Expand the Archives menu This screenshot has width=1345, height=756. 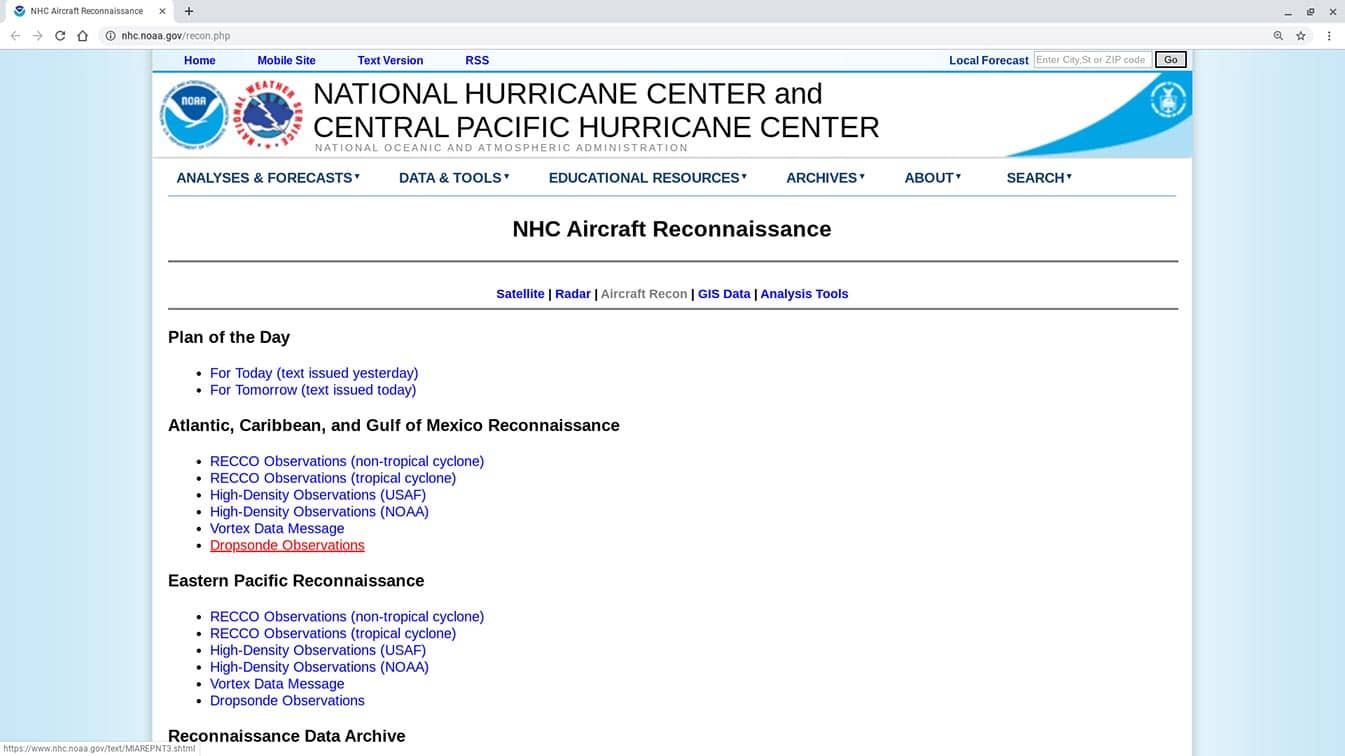point(825,178)
